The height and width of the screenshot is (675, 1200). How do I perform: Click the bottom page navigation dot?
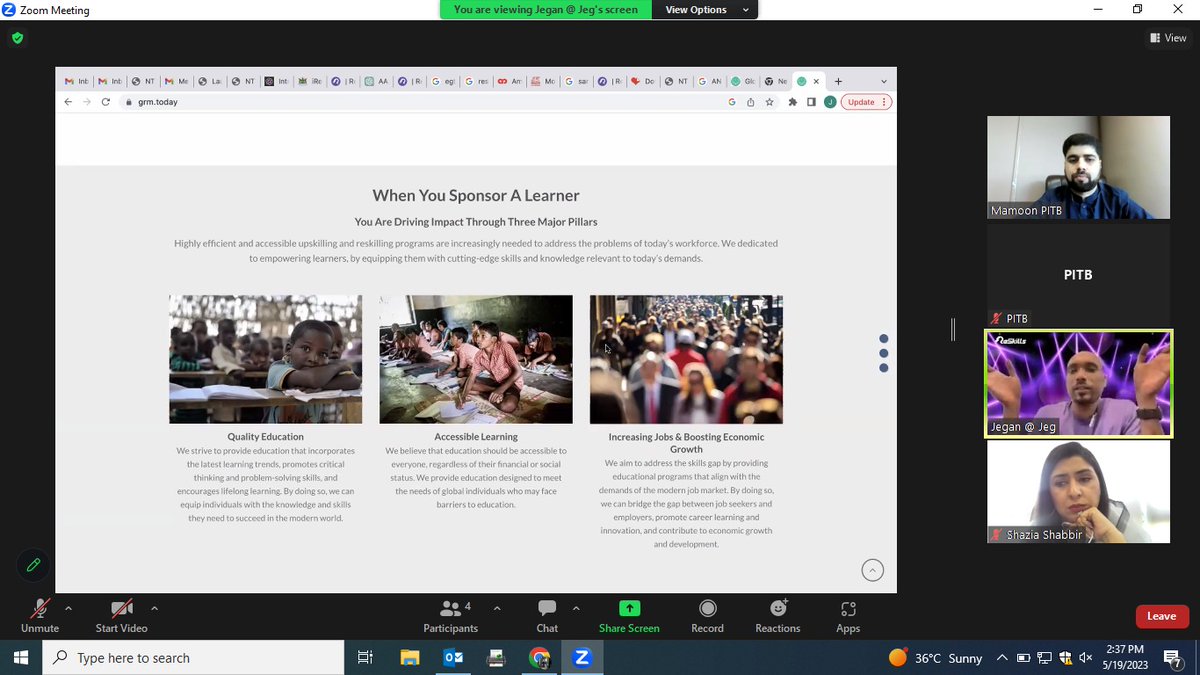(x=884, y=368)
